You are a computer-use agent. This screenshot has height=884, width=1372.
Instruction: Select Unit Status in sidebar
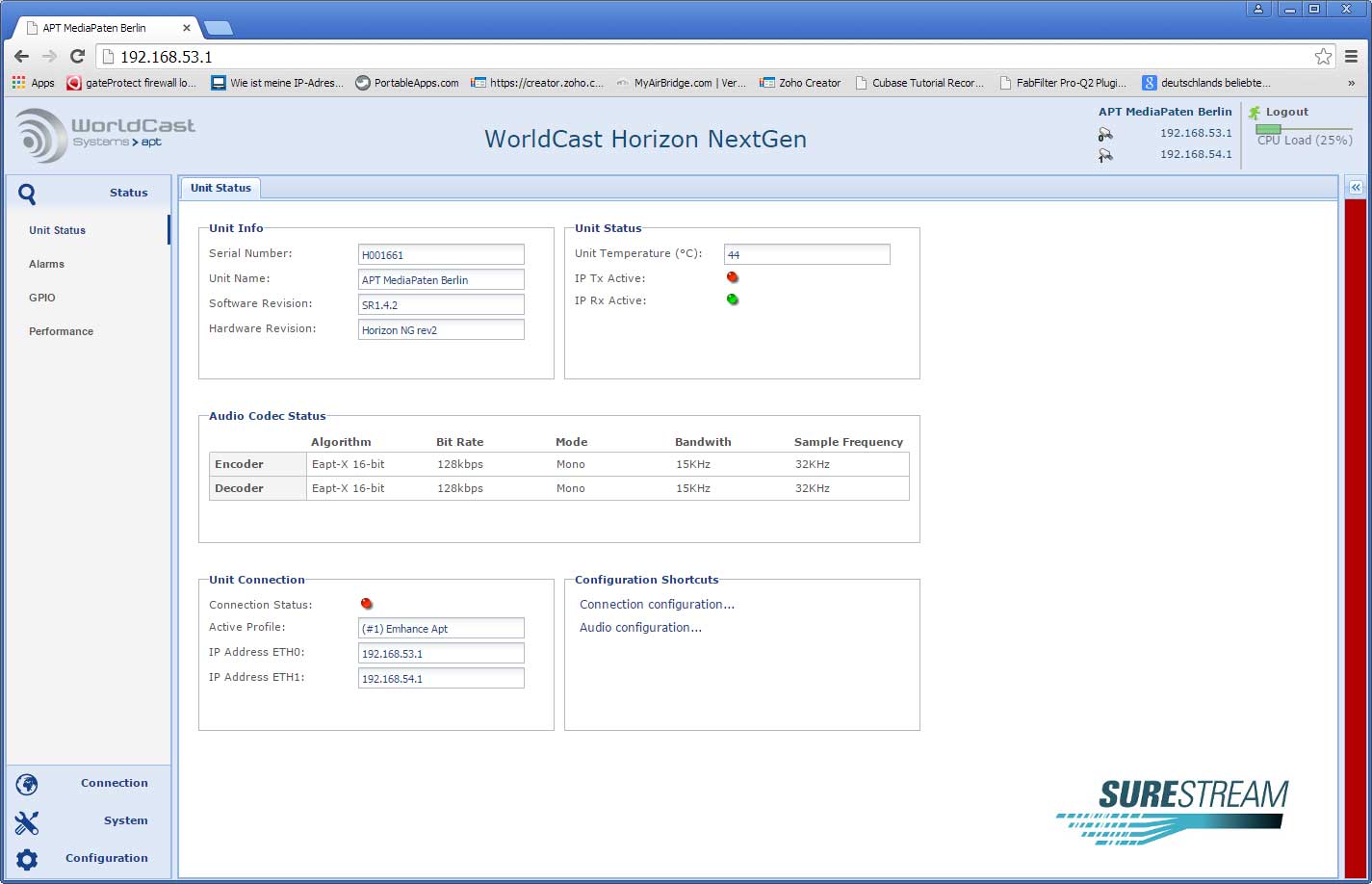[57, 230]
